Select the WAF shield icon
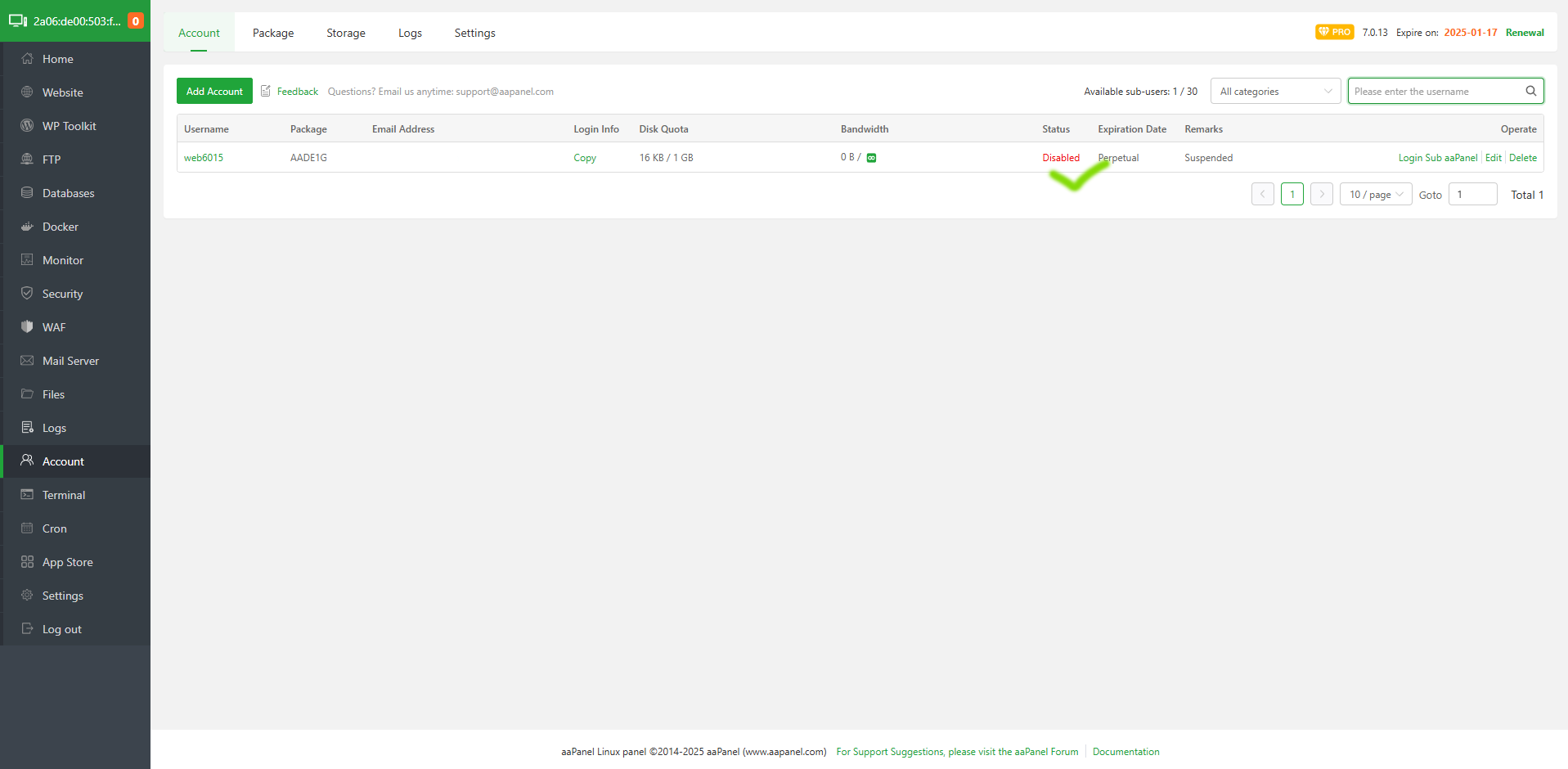1568x769 pixels. click(27, 327)
